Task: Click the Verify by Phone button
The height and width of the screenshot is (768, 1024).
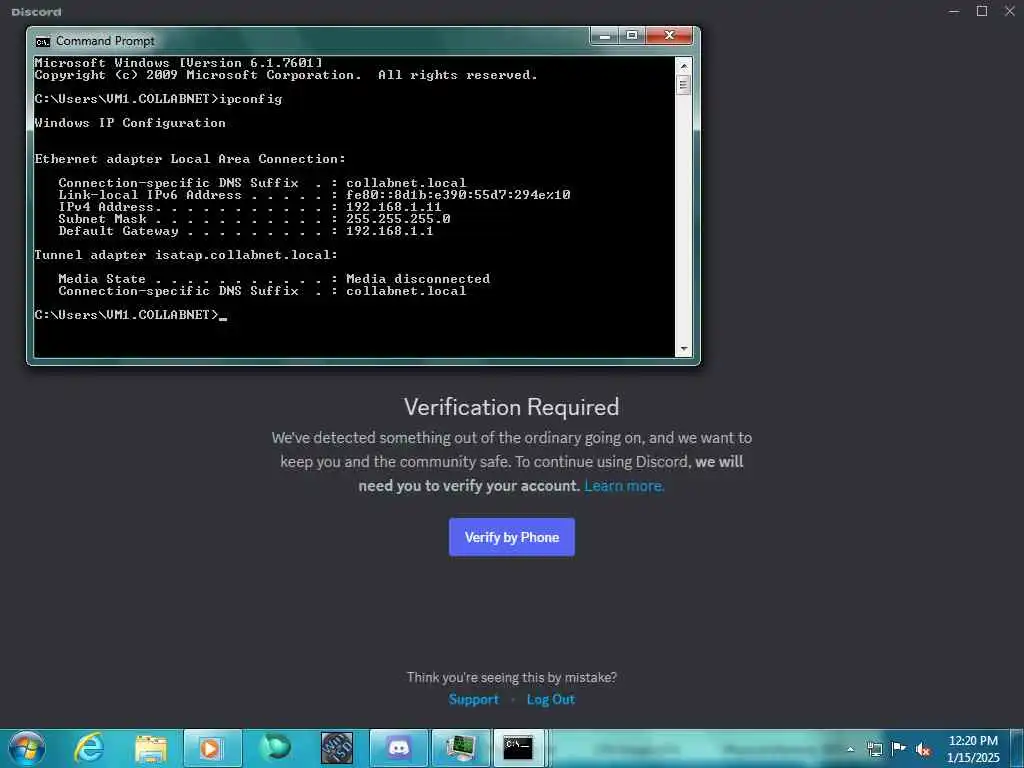Action: coord(511,537)
